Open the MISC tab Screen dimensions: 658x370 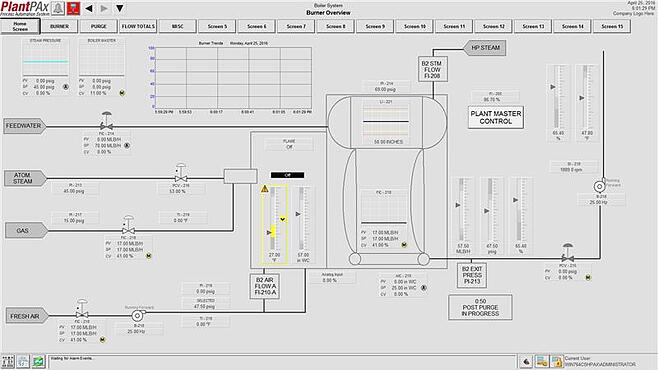point(178,26)
